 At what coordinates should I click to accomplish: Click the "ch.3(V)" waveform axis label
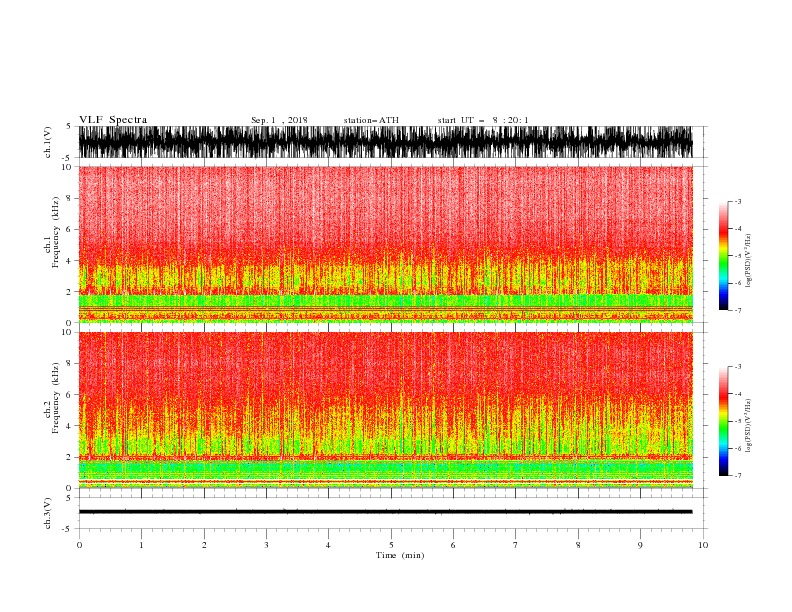point(48,513)
